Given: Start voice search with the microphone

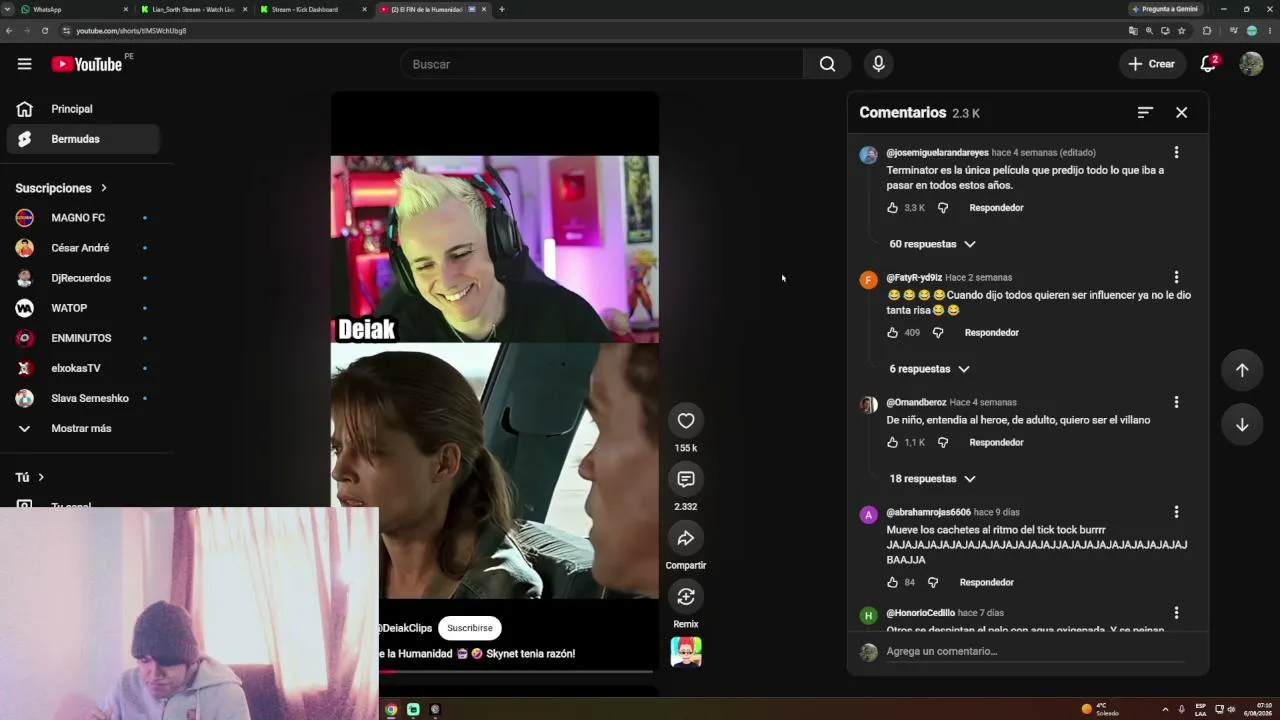Looking at the screenshot, I should [x=878, y=64].
